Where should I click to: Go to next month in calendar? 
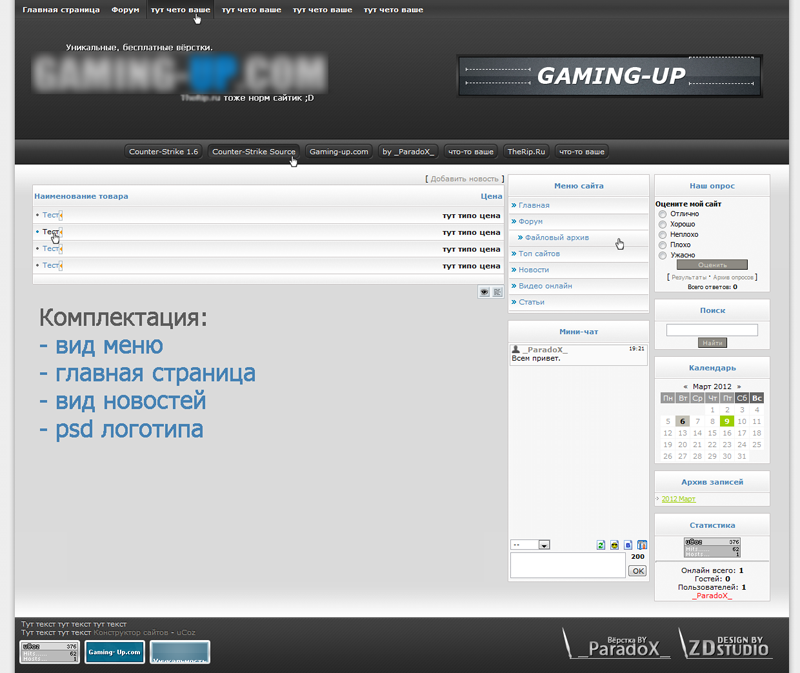739,386
